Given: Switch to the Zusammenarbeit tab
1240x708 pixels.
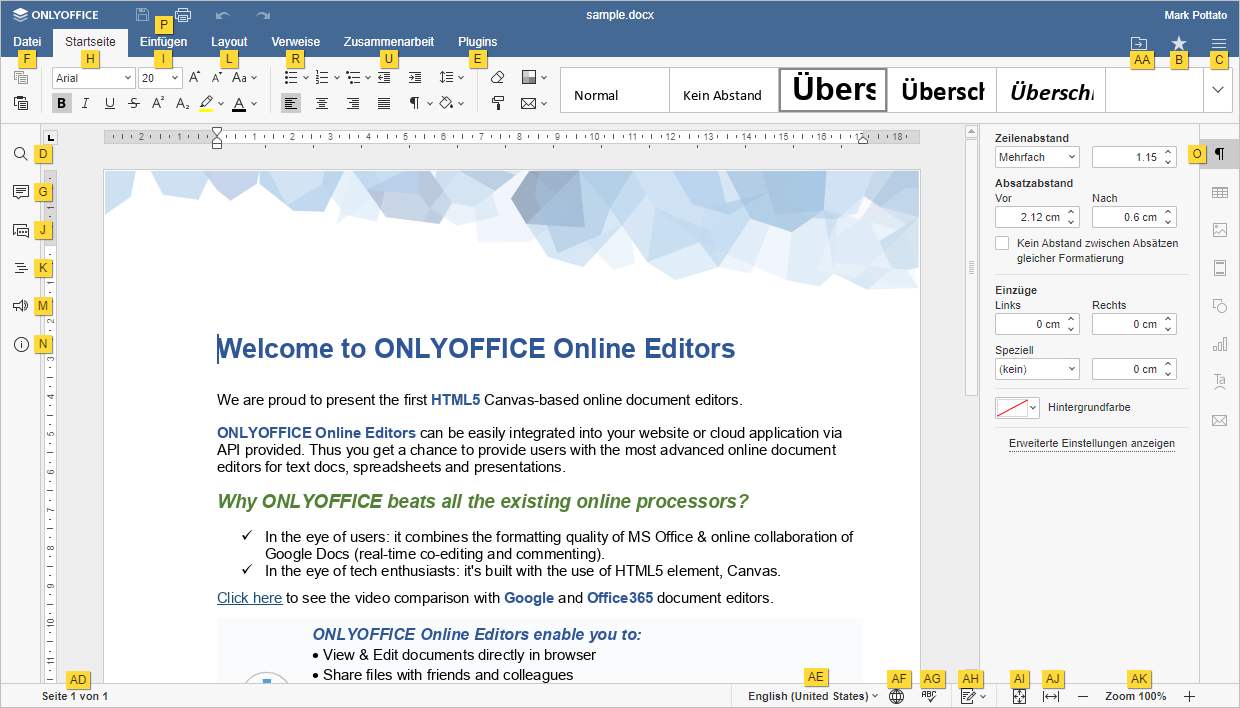Looking at the screenshot, I should pos(389,42).
